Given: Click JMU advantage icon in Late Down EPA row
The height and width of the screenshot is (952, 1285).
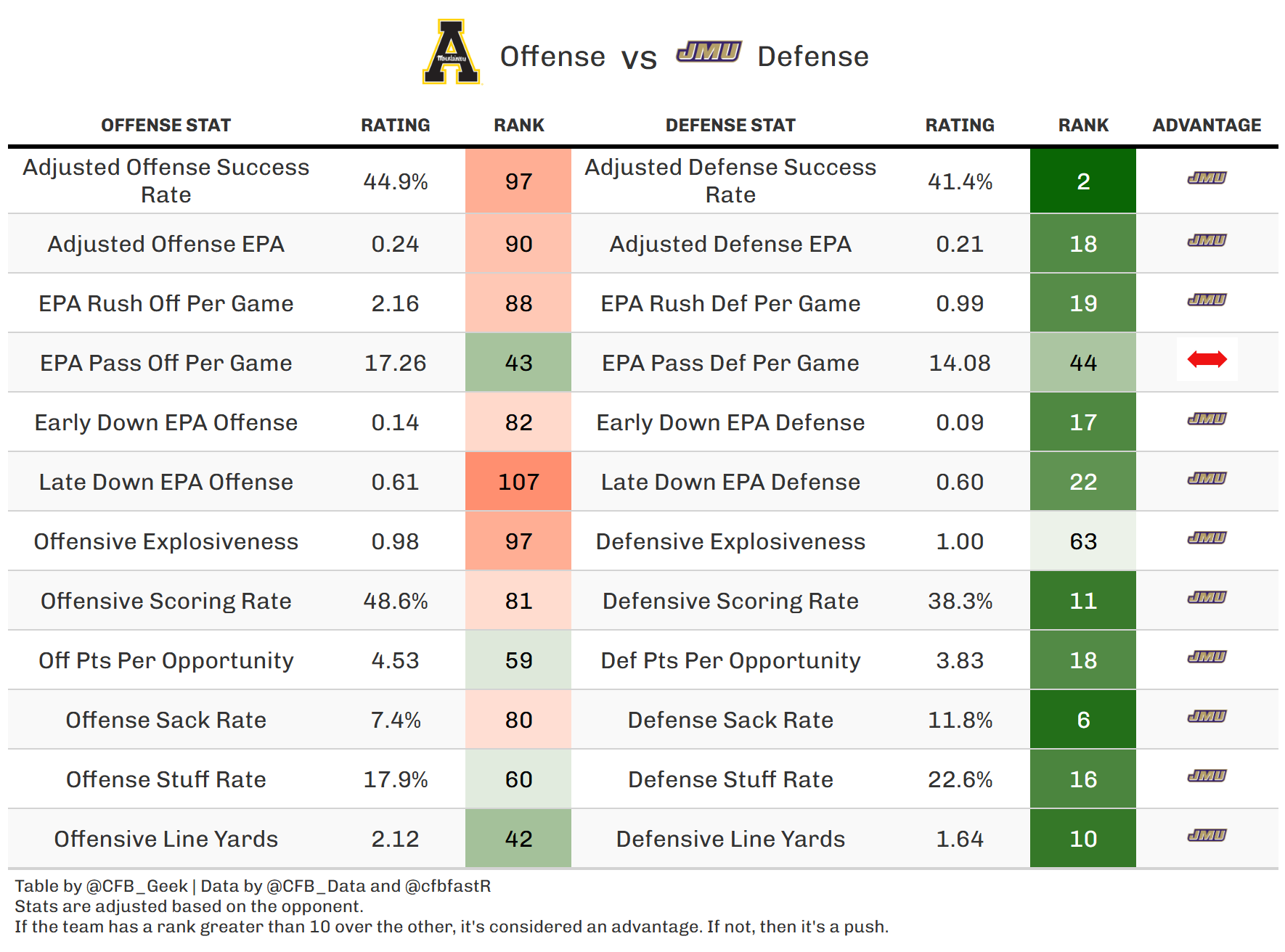Looking at the screenshot, I should click(1207, 478).
